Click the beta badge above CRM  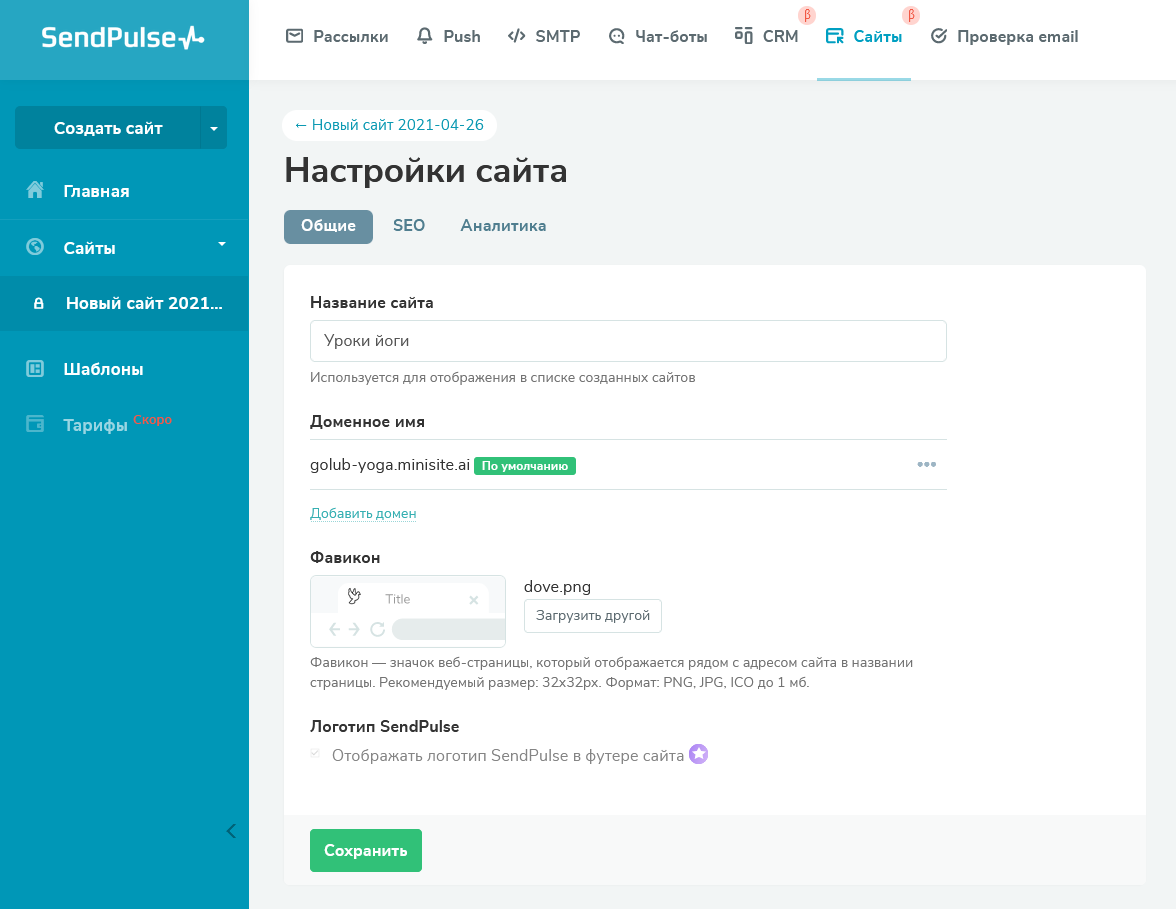coord(807,14)
